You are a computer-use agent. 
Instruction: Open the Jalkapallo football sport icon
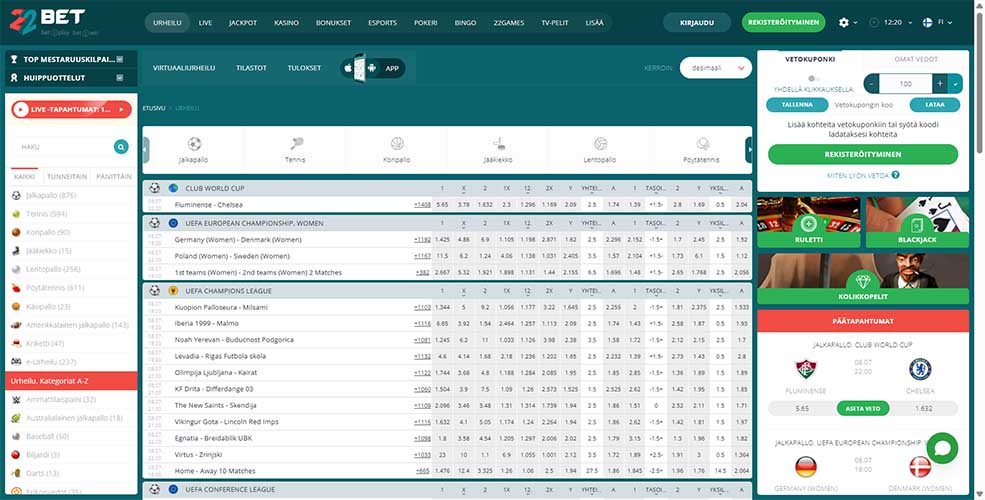coord(194,144)
